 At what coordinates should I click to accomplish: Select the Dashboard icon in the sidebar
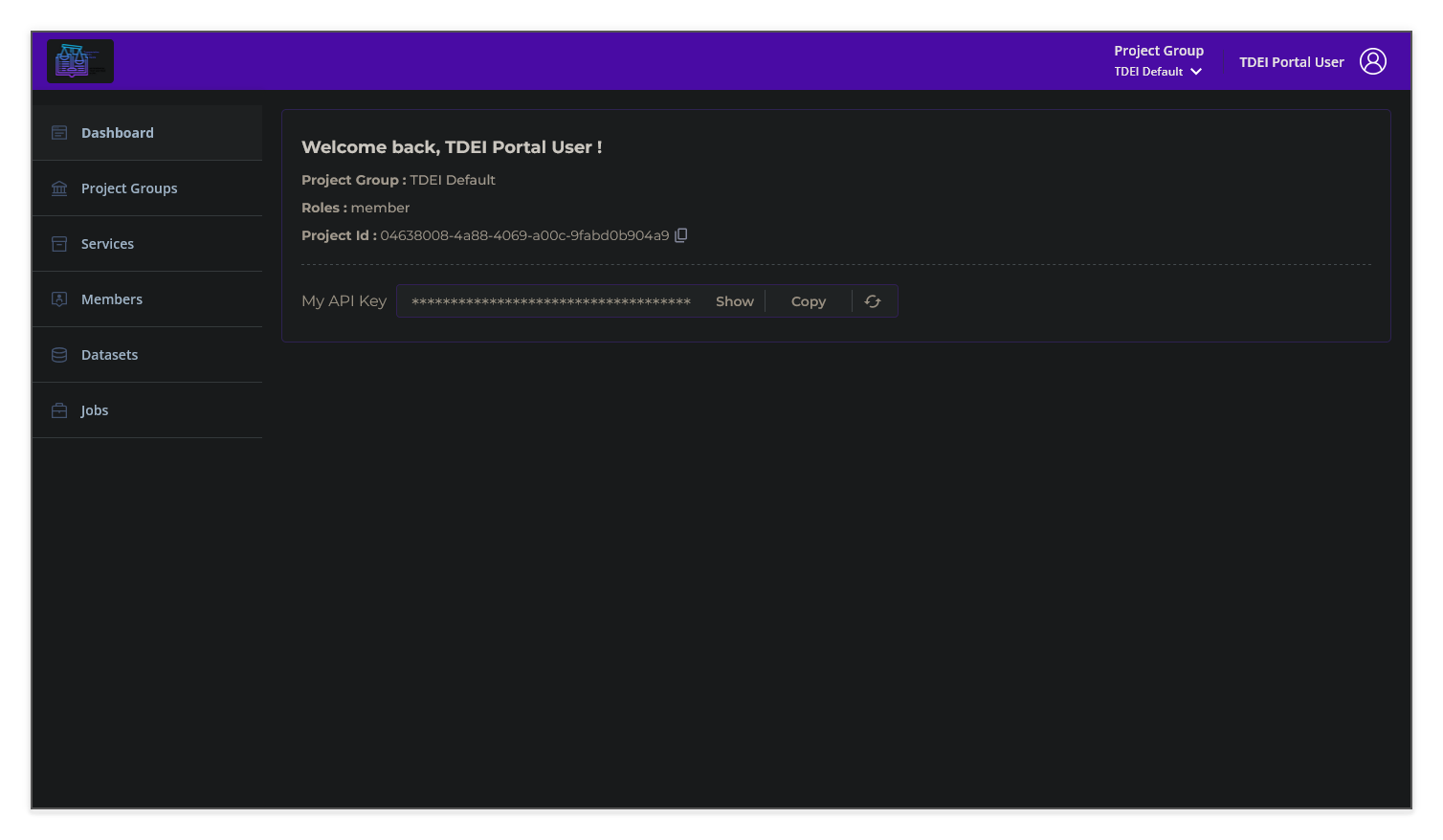tap(58, 132)
